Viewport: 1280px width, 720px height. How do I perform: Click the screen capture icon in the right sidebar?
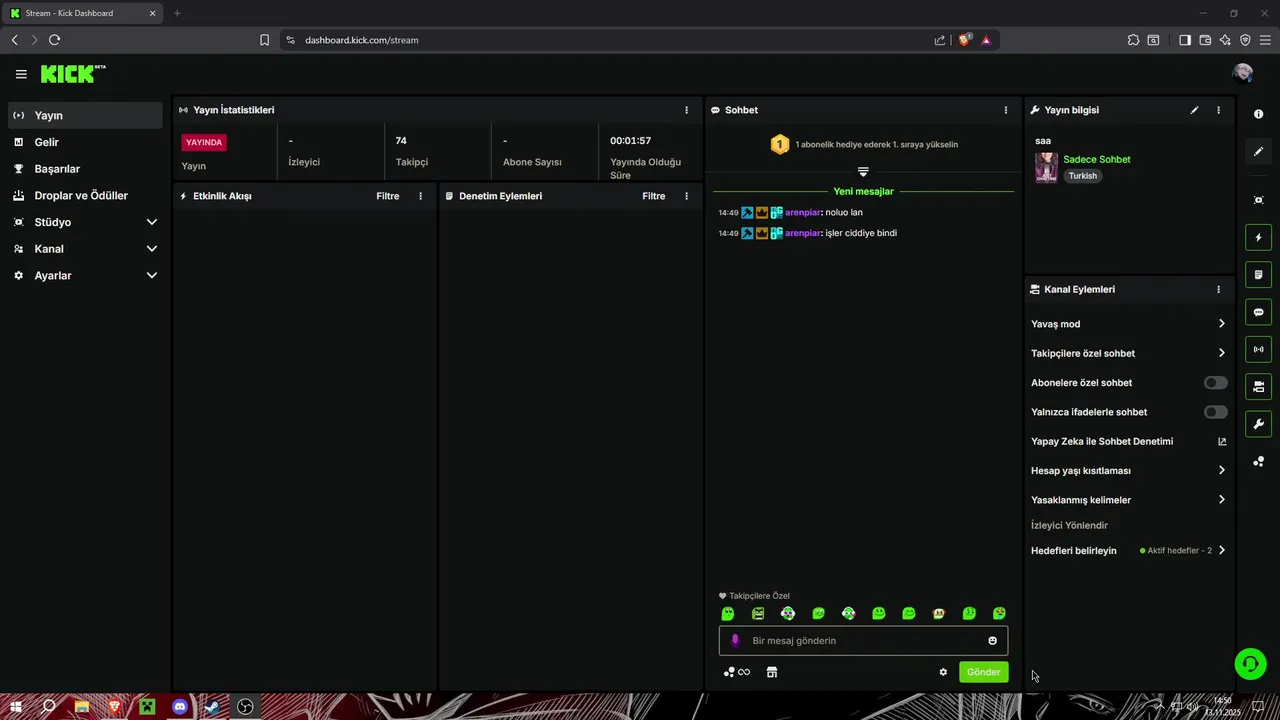[1258, 200]
